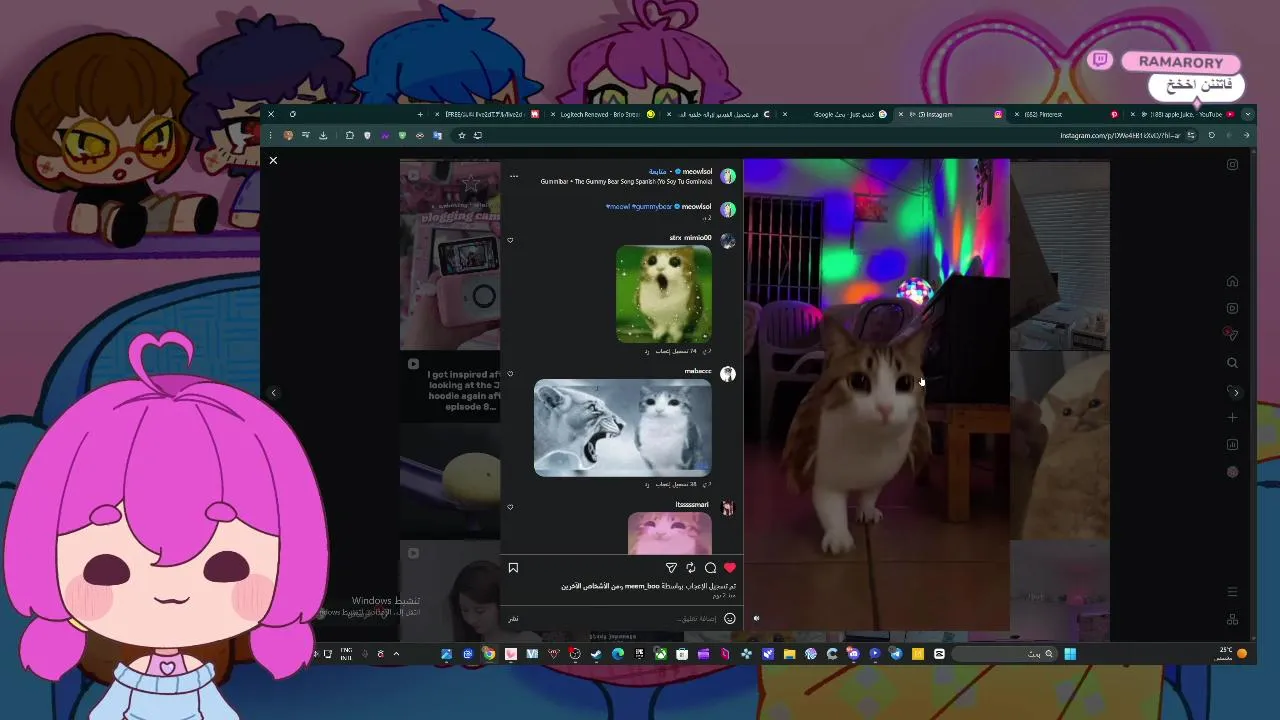This screenshot has width=1280, height=720.
Task: Open emoji picker in comment box
Action: coord(730,618)
